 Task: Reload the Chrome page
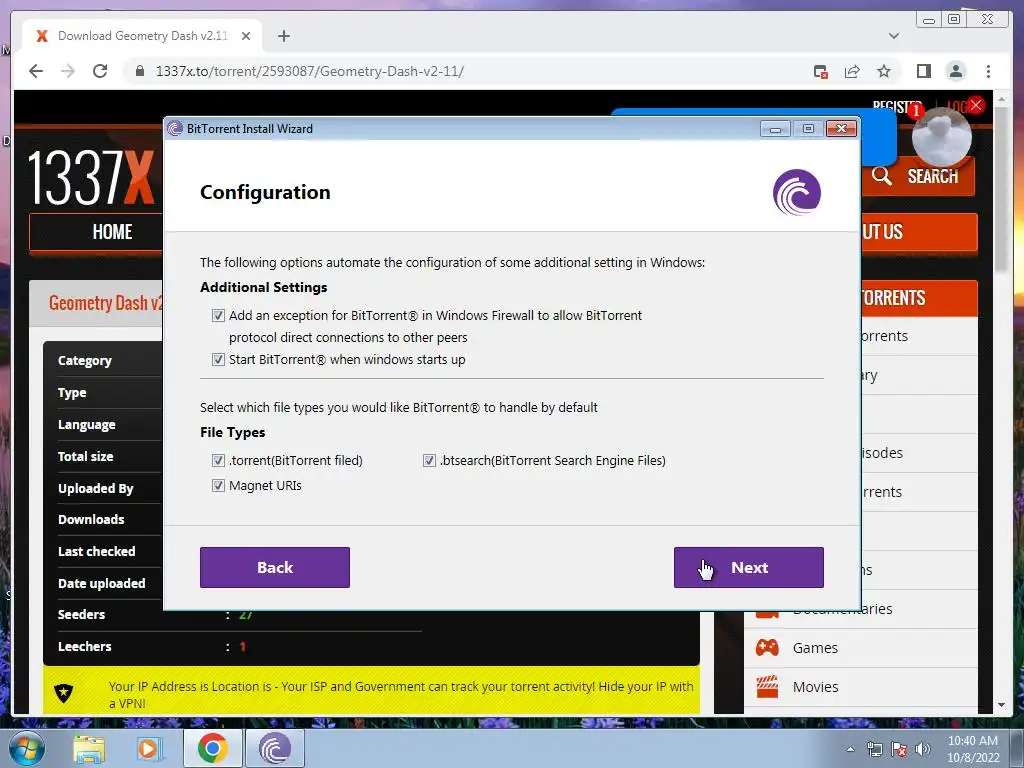100,71
